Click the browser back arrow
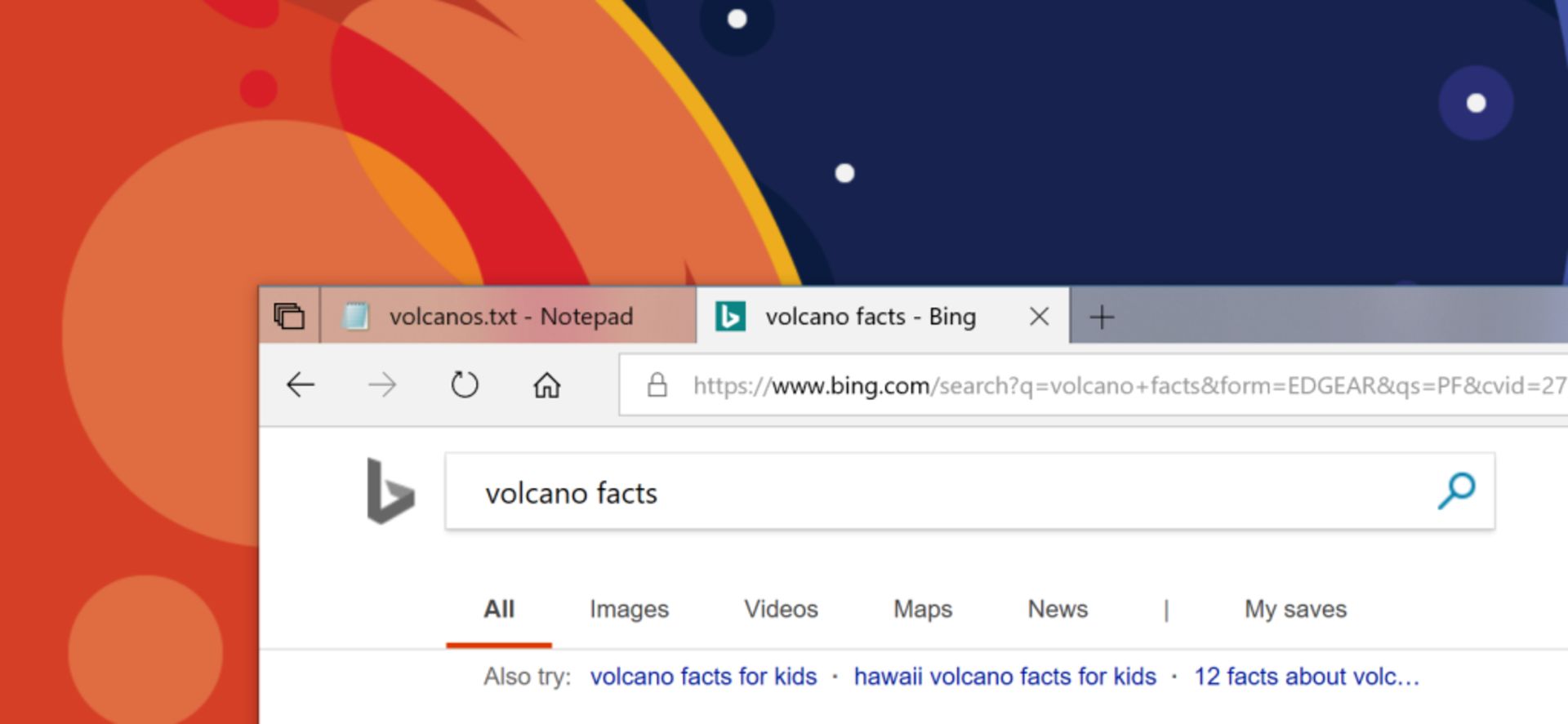The height and width of the screenshot is (724, 1568). 301,384
